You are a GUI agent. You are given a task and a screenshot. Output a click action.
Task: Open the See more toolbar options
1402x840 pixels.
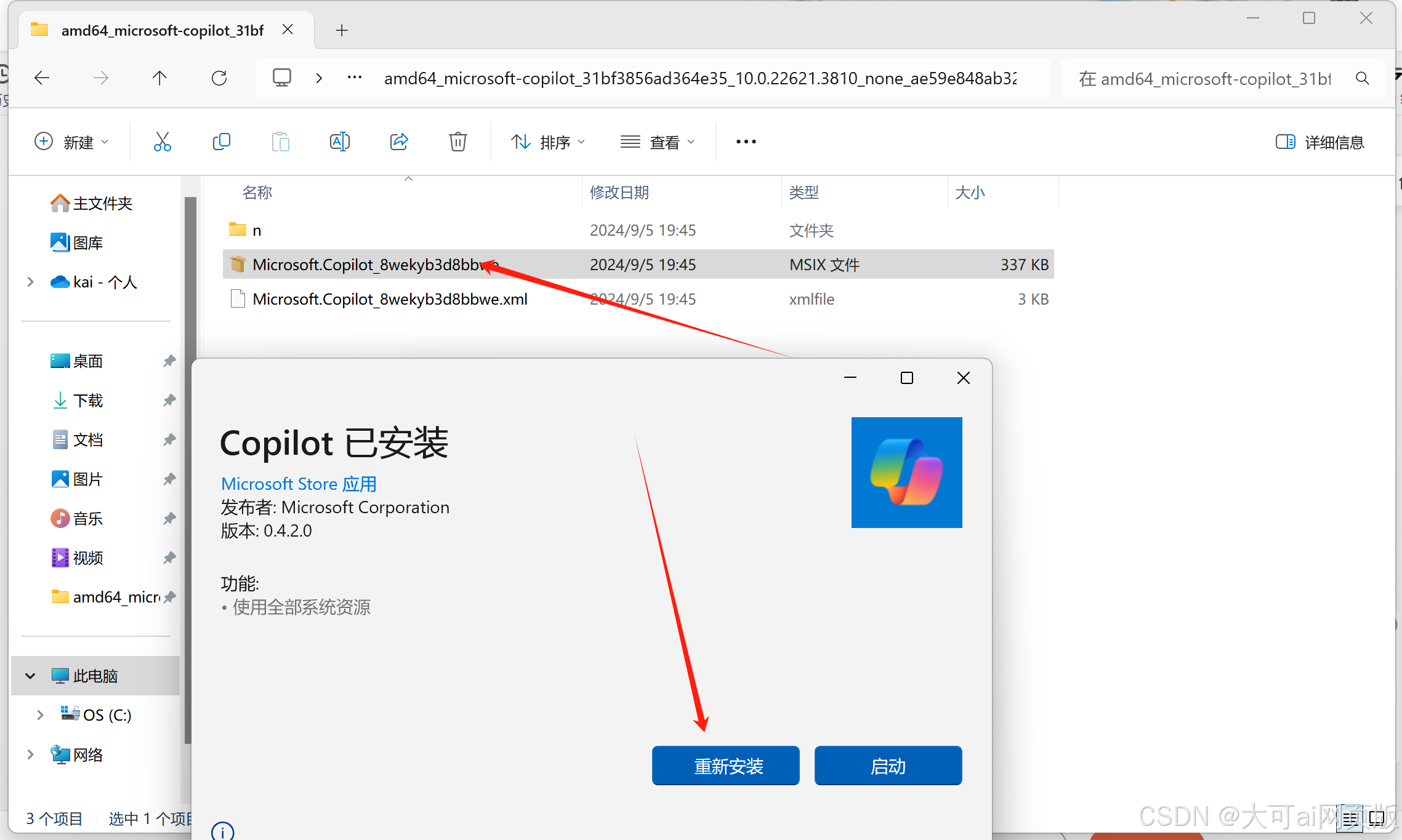pyautogui.click(x=746, y=142)
